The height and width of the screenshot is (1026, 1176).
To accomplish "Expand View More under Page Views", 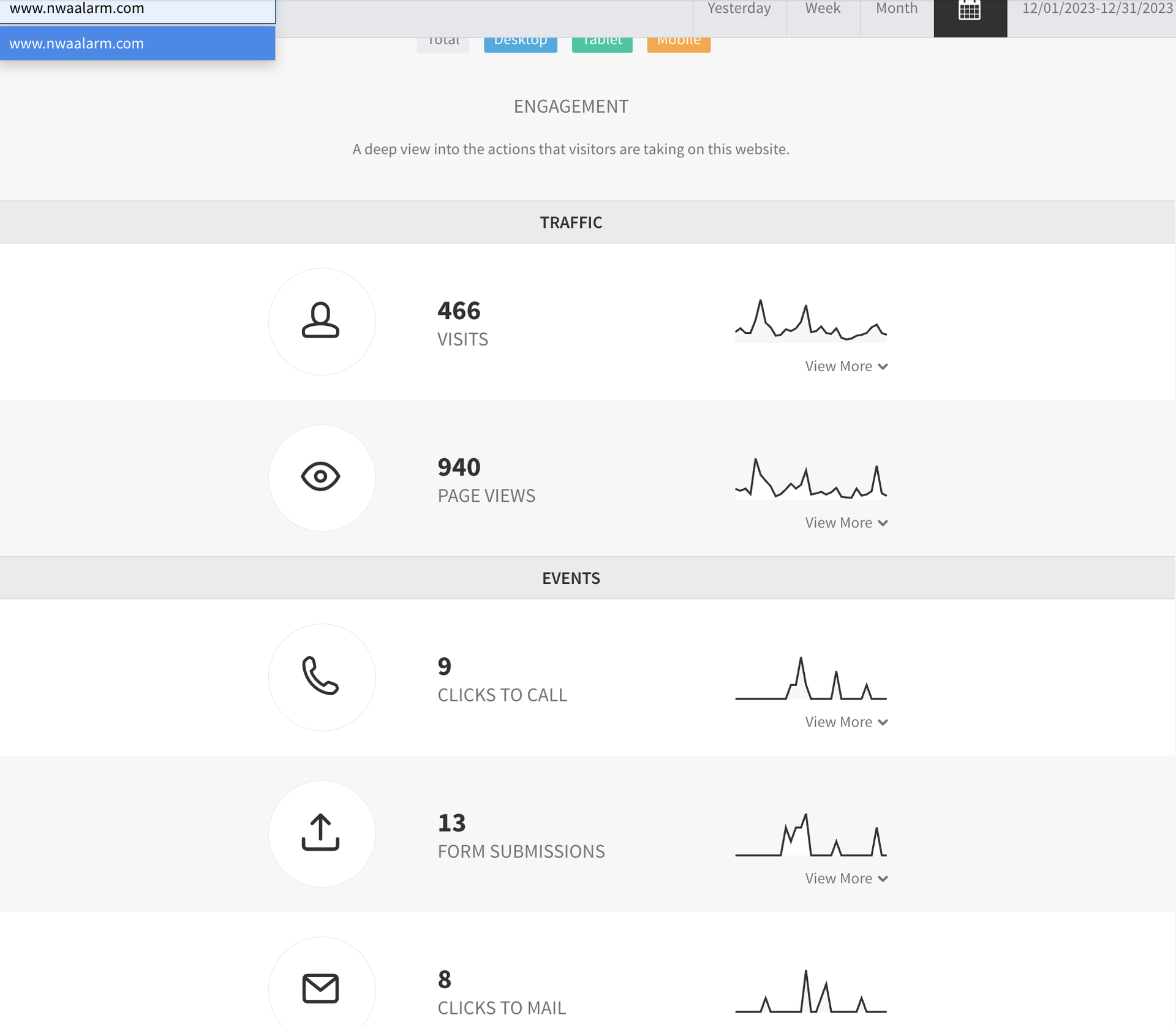I will (846, 523).
